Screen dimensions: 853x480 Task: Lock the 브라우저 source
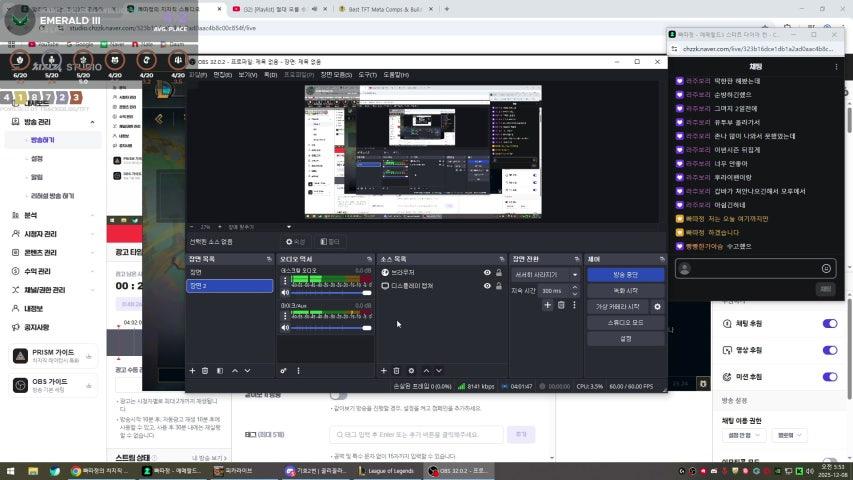pyautogui.click(x=499, y=272)
